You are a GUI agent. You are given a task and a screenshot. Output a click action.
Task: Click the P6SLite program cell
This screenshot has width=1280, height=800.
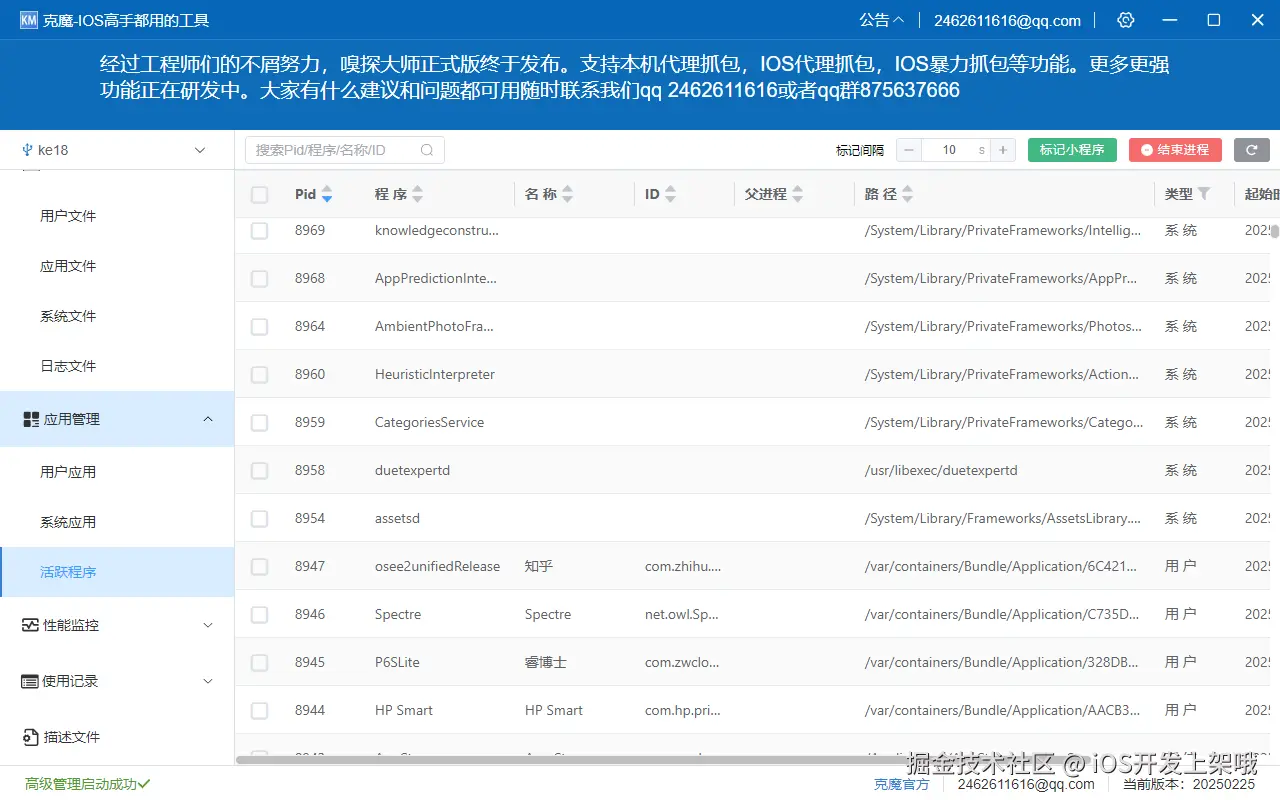397,662
